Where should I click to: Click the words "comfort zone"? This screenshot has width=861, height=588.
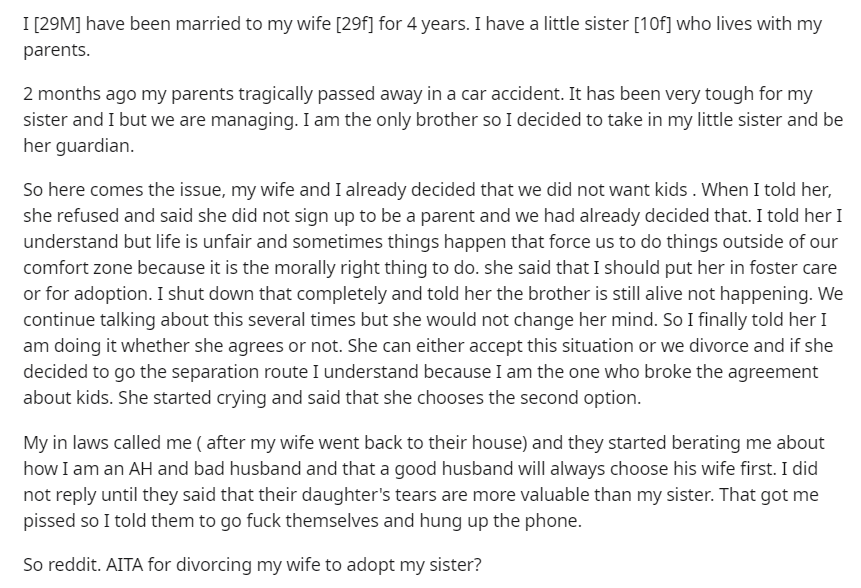[77, 268]
